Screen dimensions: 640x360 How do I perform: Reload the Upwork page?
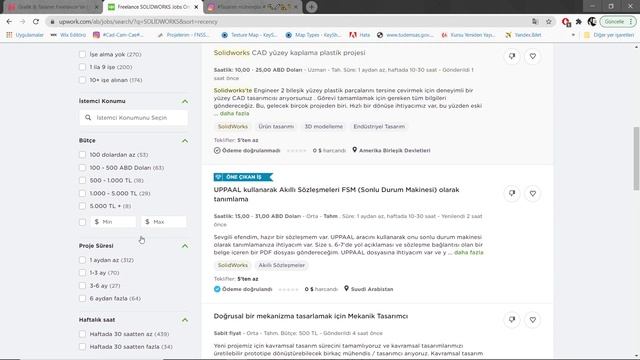(x=36, y=22)
